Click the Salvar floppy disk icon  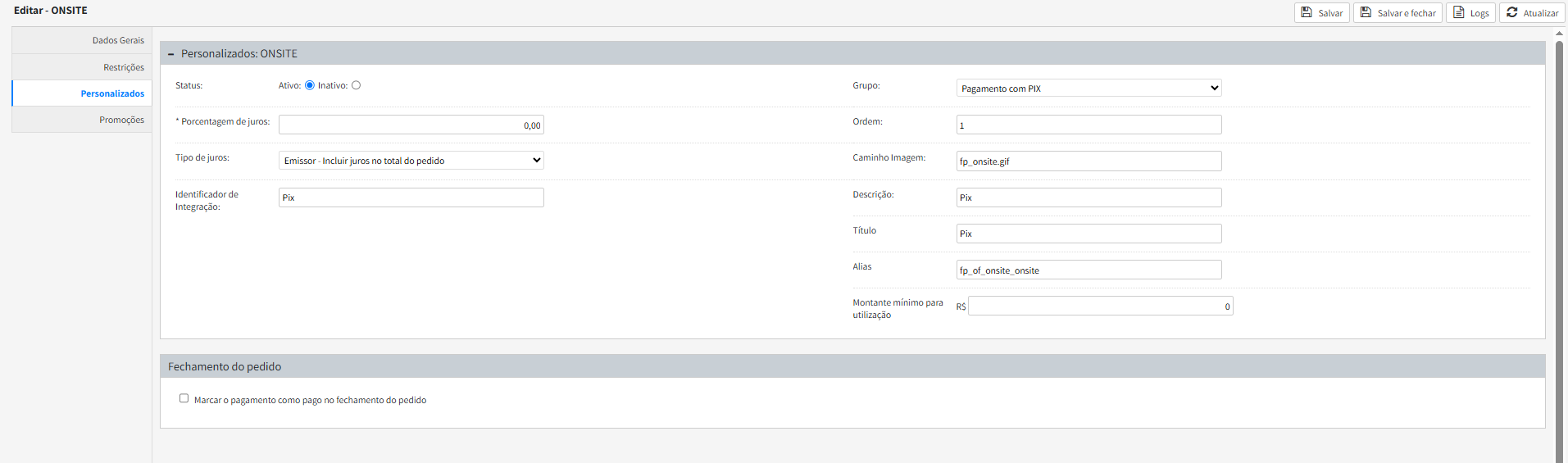point(1307,12)
